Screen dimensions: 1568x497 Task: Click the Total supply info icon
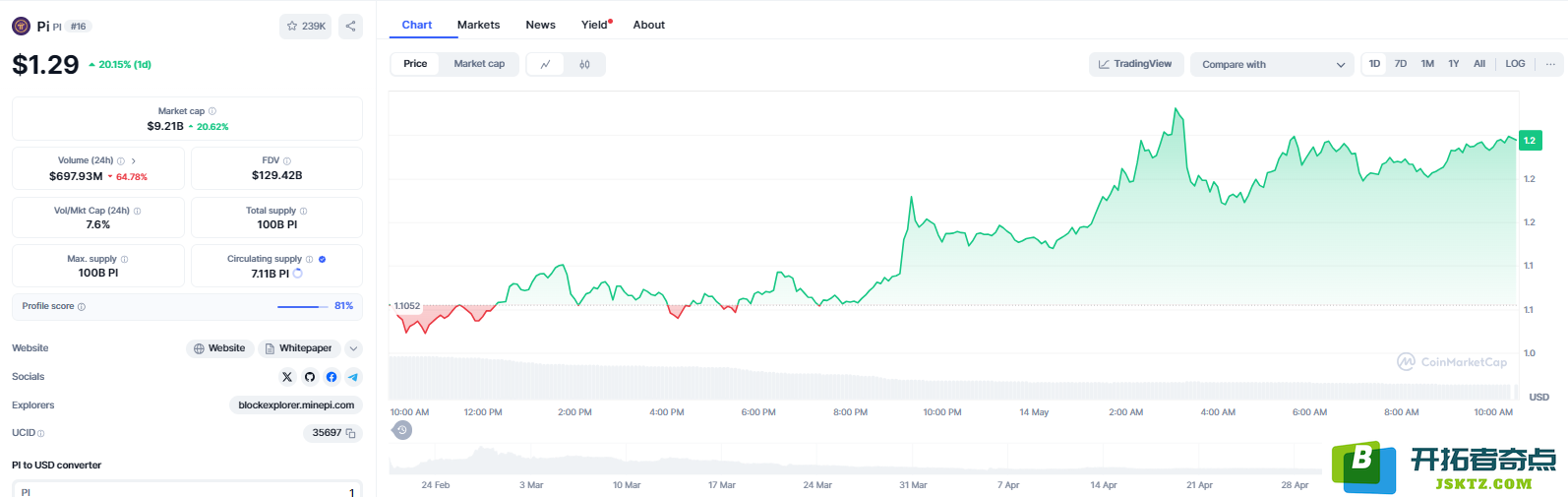(303, 211)
